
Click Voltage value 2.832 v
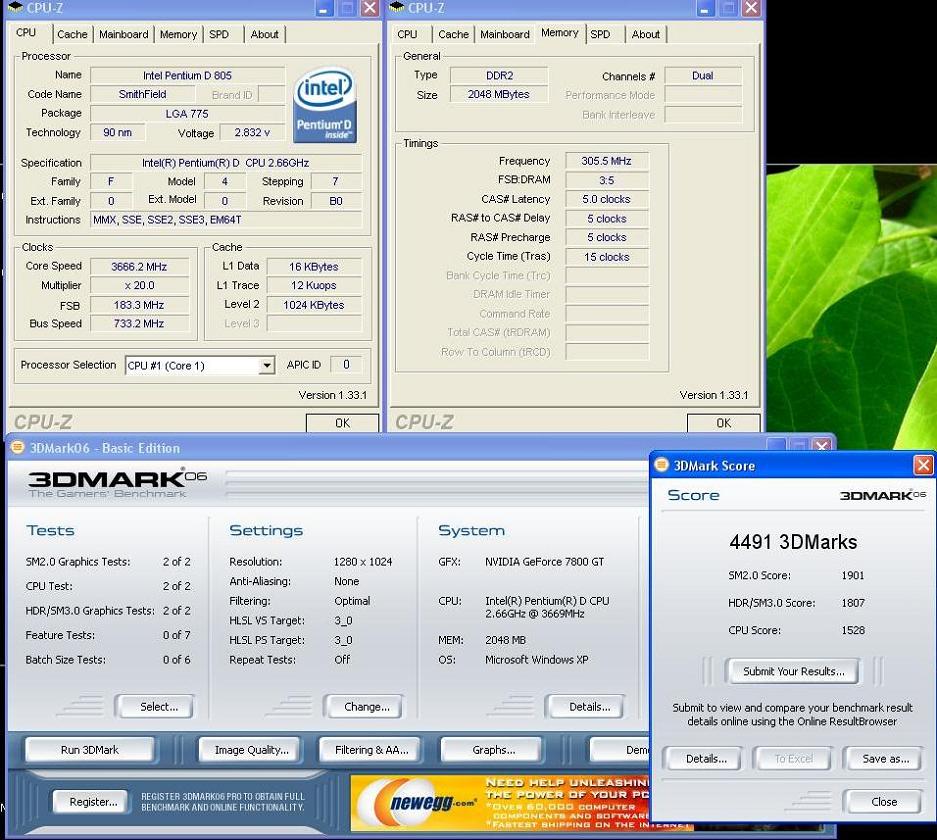[x=252, y=132]
